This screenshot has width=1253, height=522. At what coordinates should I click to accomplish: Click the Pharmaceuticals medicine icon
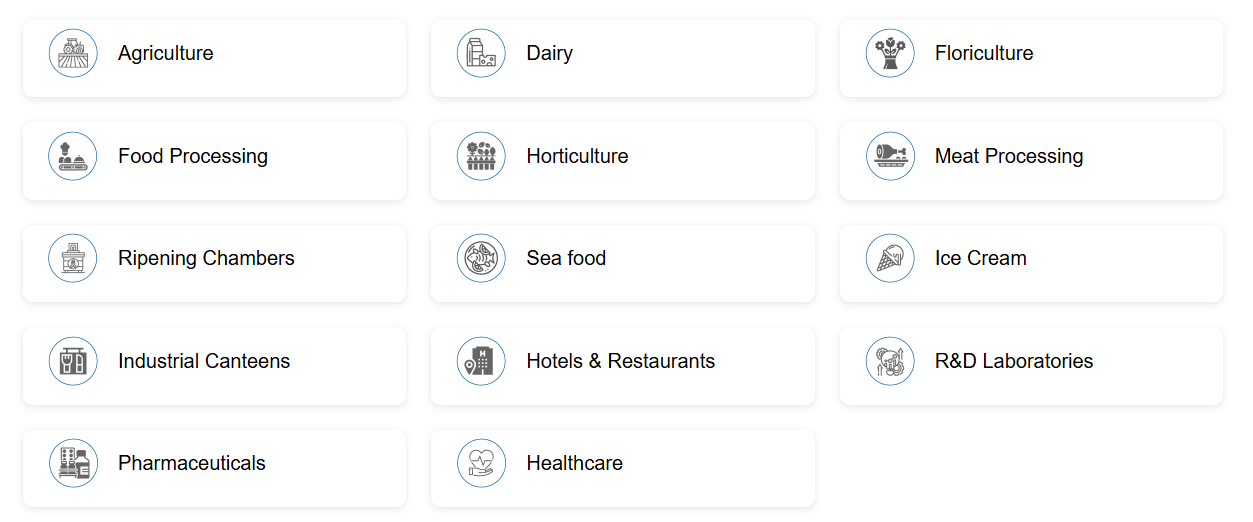pos(73,464)
